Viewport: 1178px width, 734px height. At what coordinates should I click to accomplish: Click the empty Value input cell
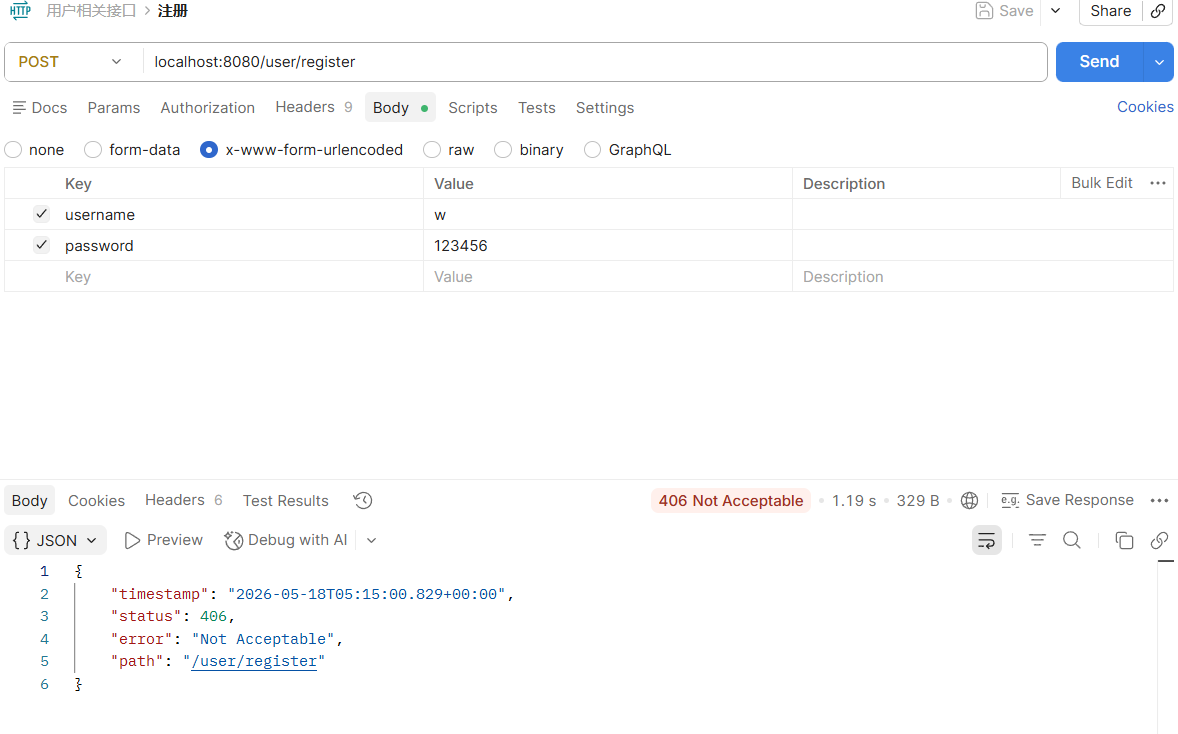pos(608,276)
